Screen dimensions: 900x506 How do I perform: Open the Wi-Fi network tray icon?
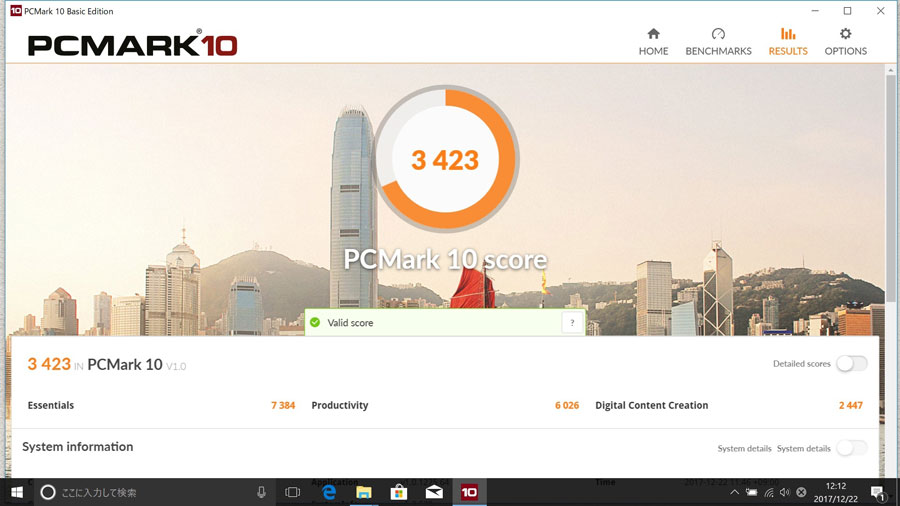coord(769,492)
